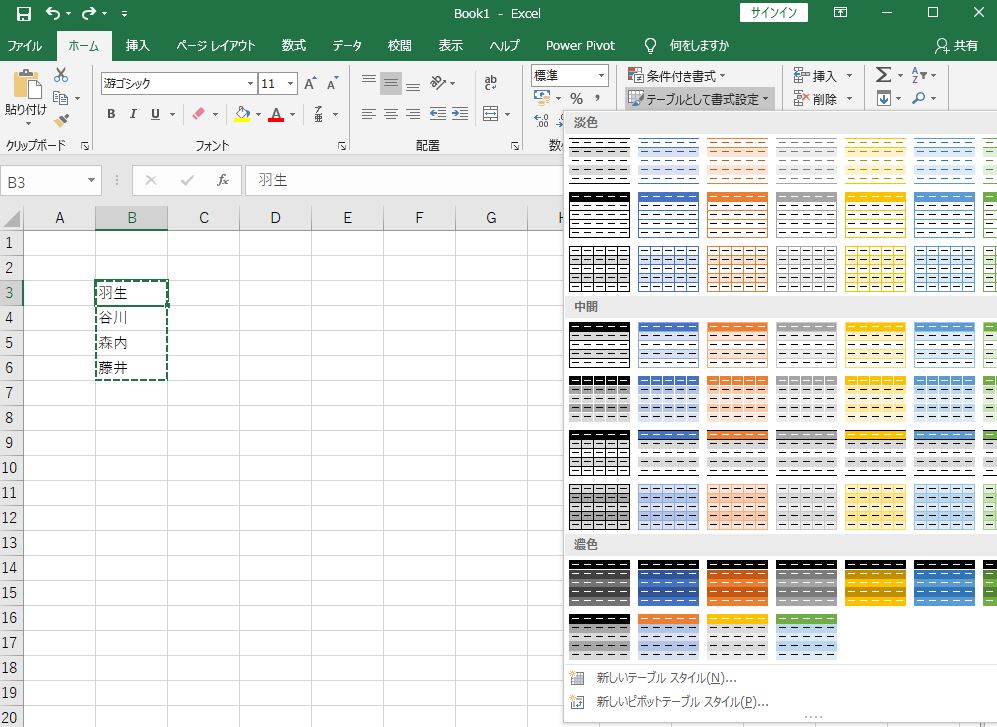Click the Cut scissors icon
The width and height of the screenshot is (997, 727).
coord(61,75)
